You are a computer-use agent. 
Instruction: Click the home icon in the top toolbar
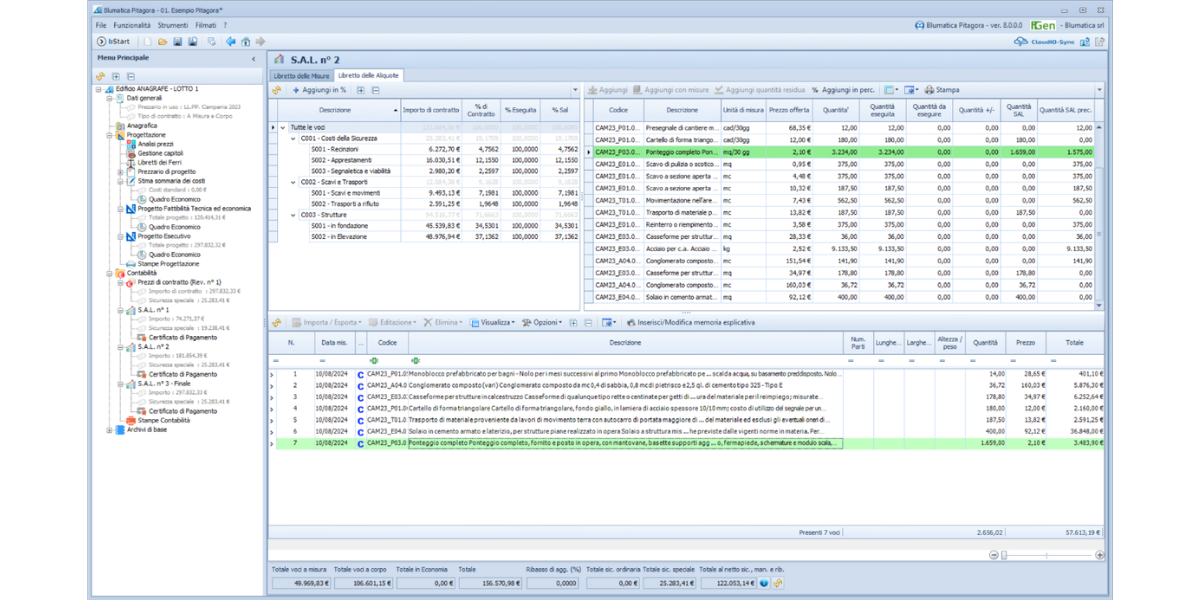coord(246,42)
